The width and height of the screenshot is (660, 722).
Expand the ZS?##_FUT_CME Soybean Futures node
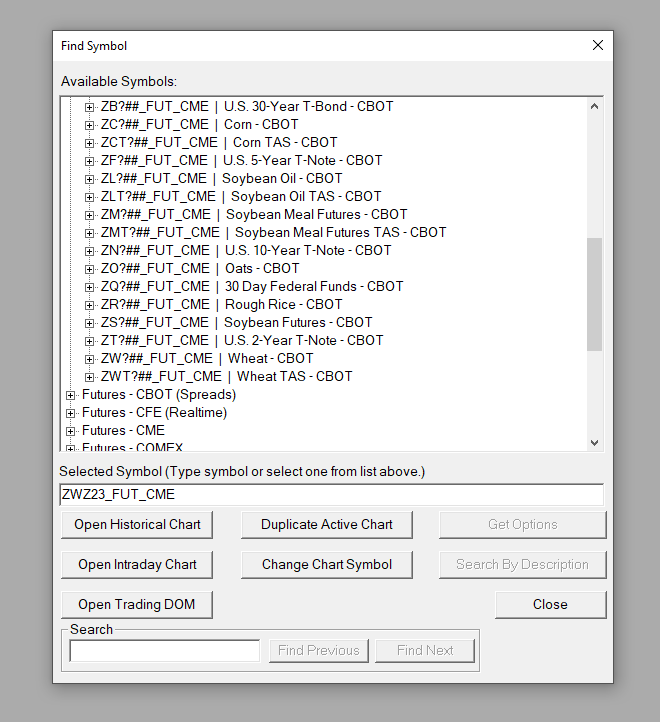tap(89, 323)
